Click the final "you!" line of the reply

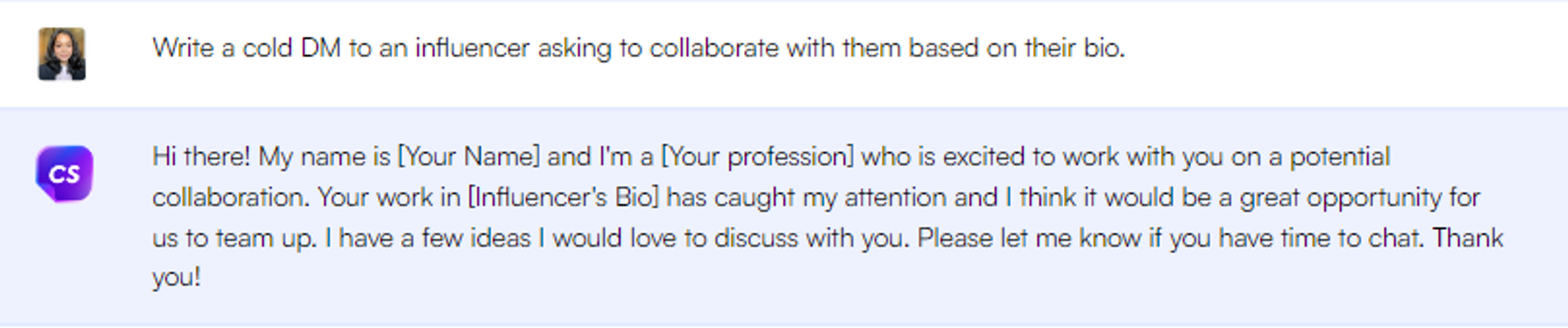176,278
